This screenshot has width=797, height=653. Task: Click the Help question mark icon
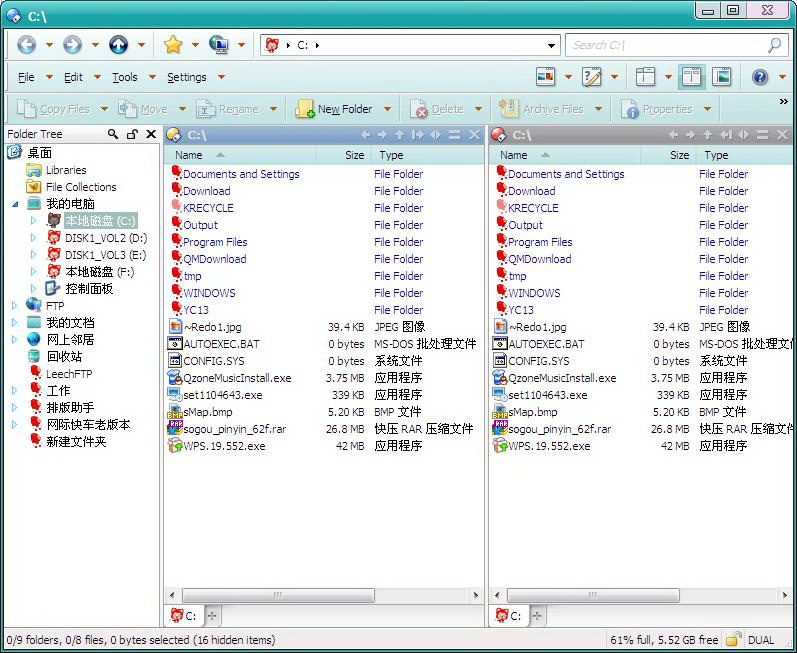(x=760, y=77)
